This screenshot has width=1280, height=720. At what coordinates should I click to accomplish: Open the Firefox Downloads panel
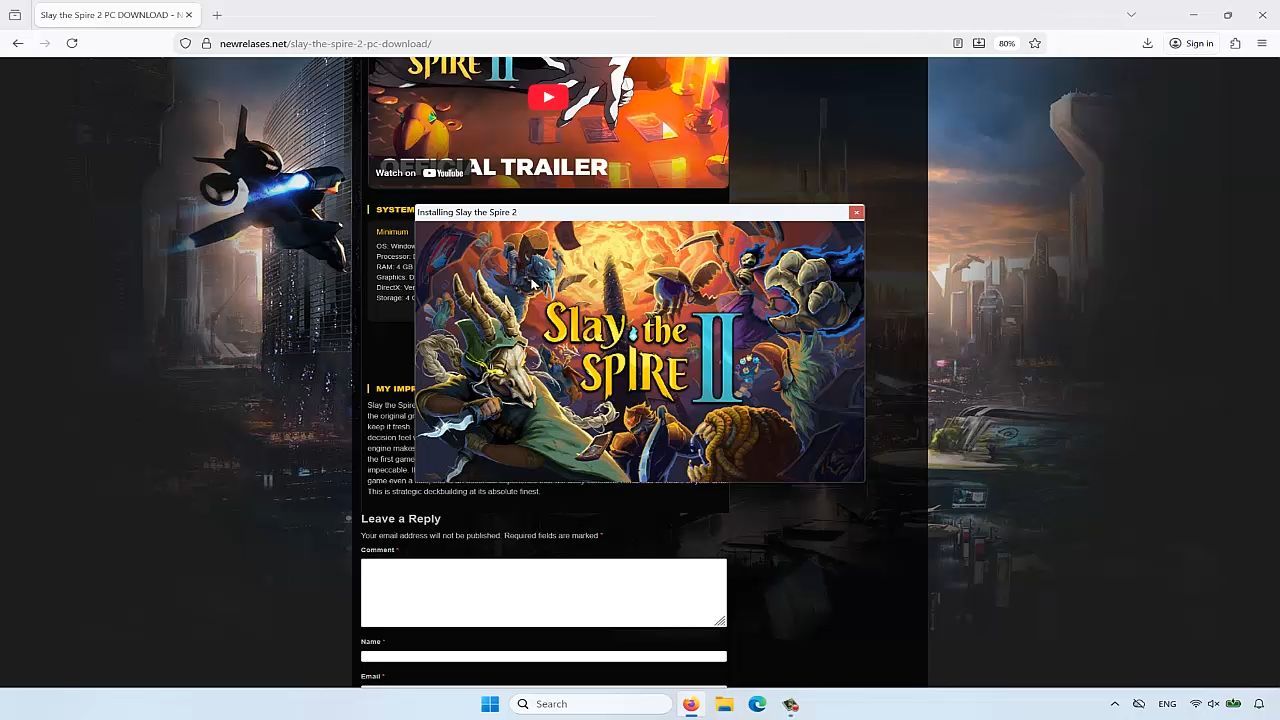[x=1147, y=43]
